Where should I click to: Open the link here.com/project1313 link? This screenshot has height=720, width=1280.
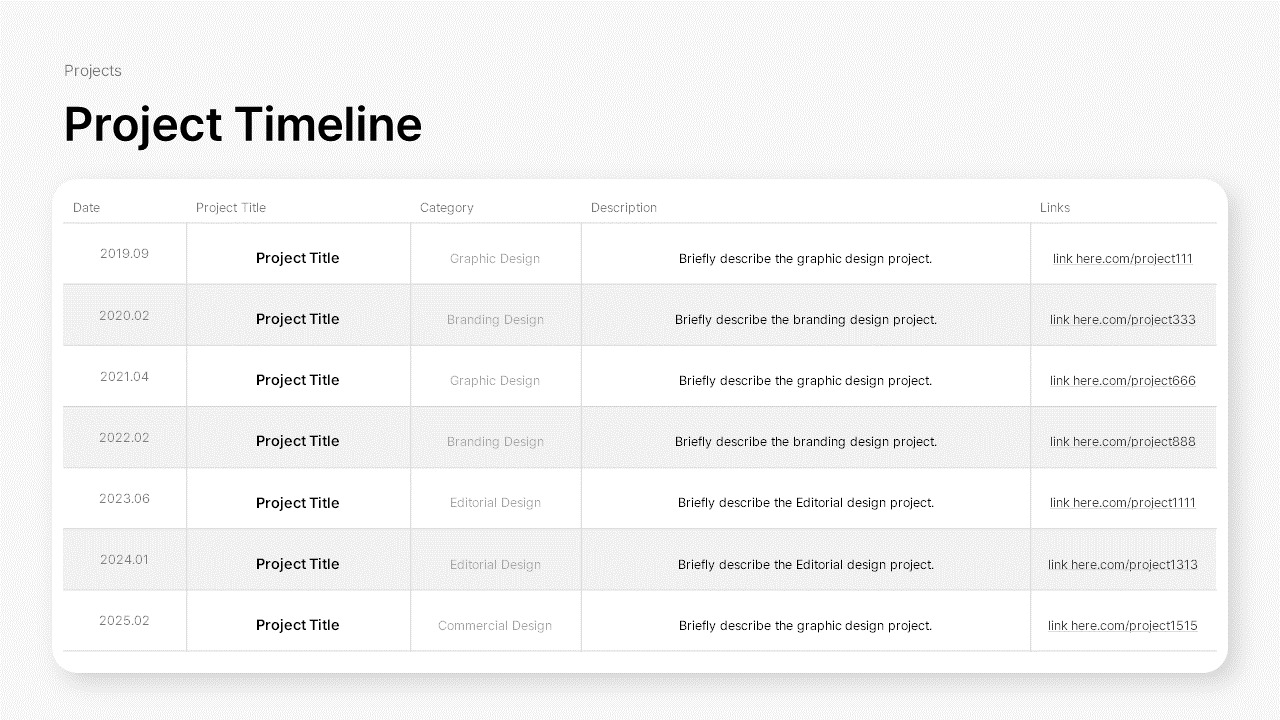pyautogui.click(x=1122, y=565)
